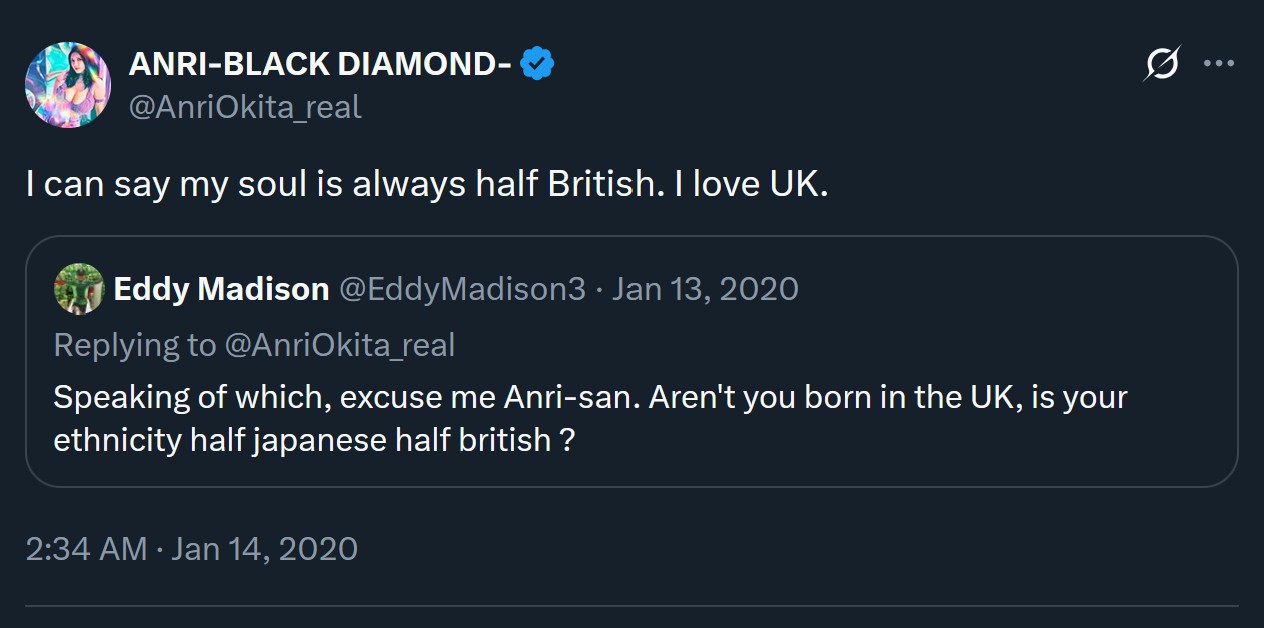Viewport: 1264px width, 628px height.
Task: Click the "ethnicity half japanese half british ?" line
Action: coord(313,440)
